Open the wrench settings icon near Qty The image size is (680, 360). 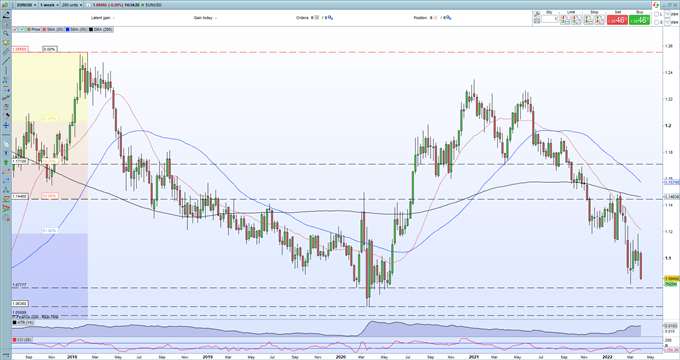coord(536,14)
